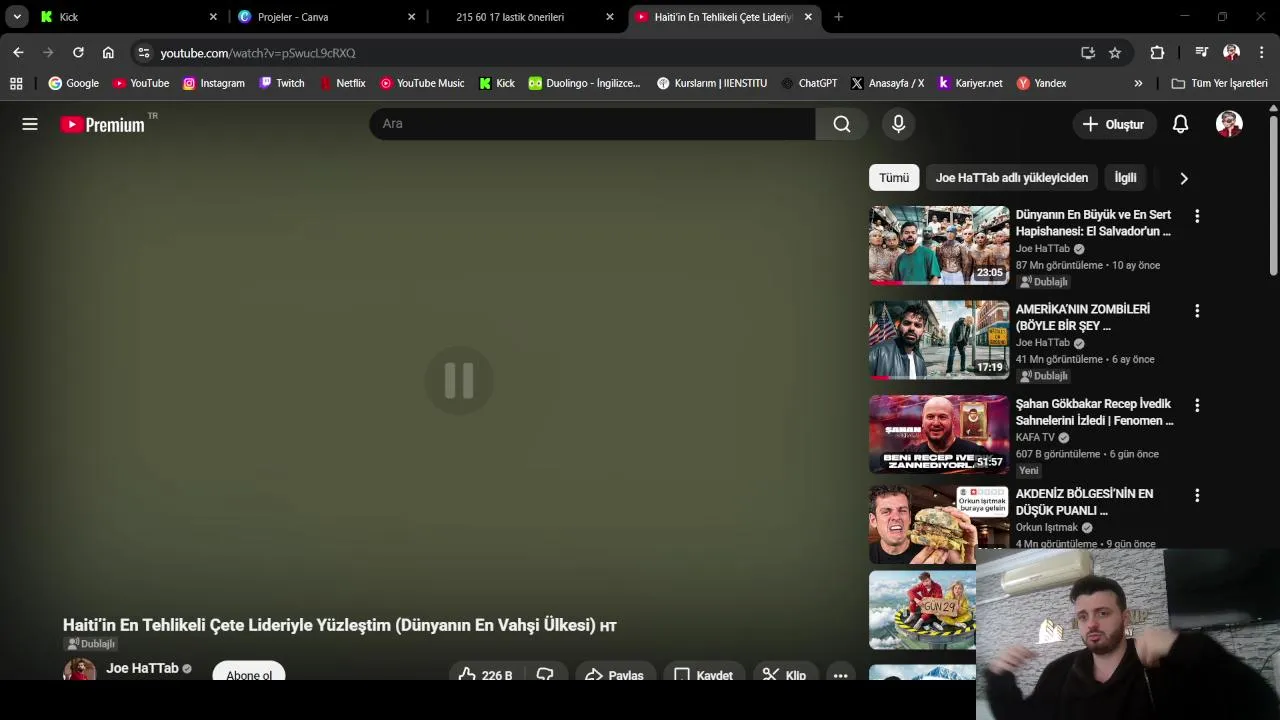This screenshot has height=720, width=1280.
Task: Visit Orkun Işıtmak channel name
Action: coord(1046,528)
